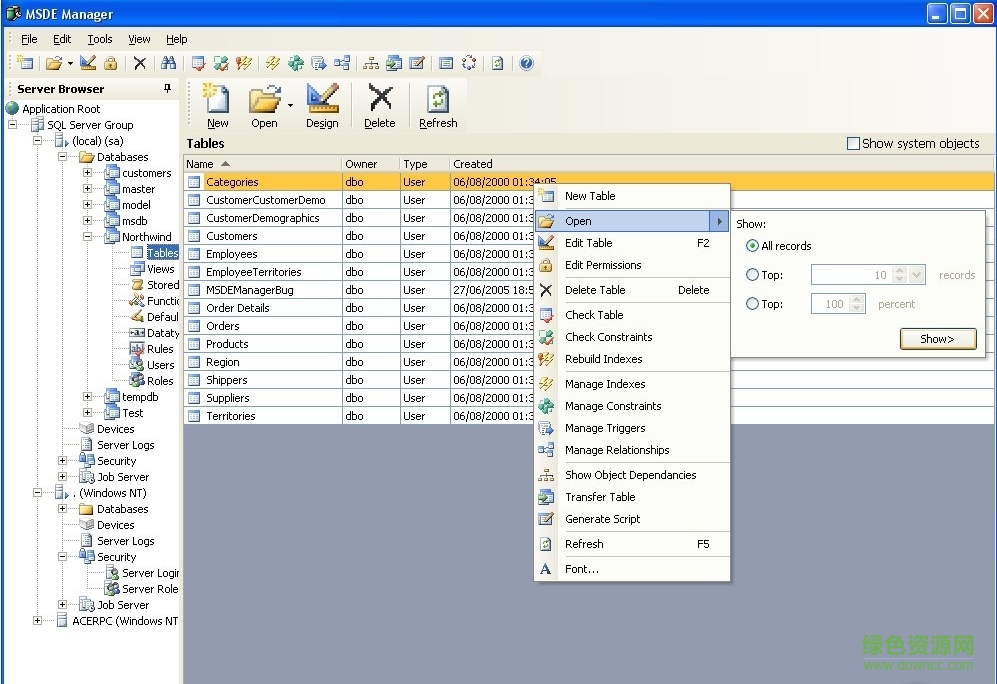Open the Tools menu

[98, 39]
